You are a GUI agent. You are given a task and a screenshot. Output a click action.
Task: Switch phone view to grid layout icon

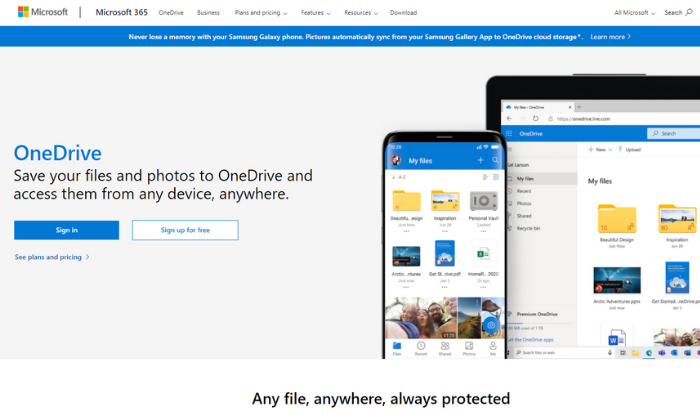pos(496,177)
